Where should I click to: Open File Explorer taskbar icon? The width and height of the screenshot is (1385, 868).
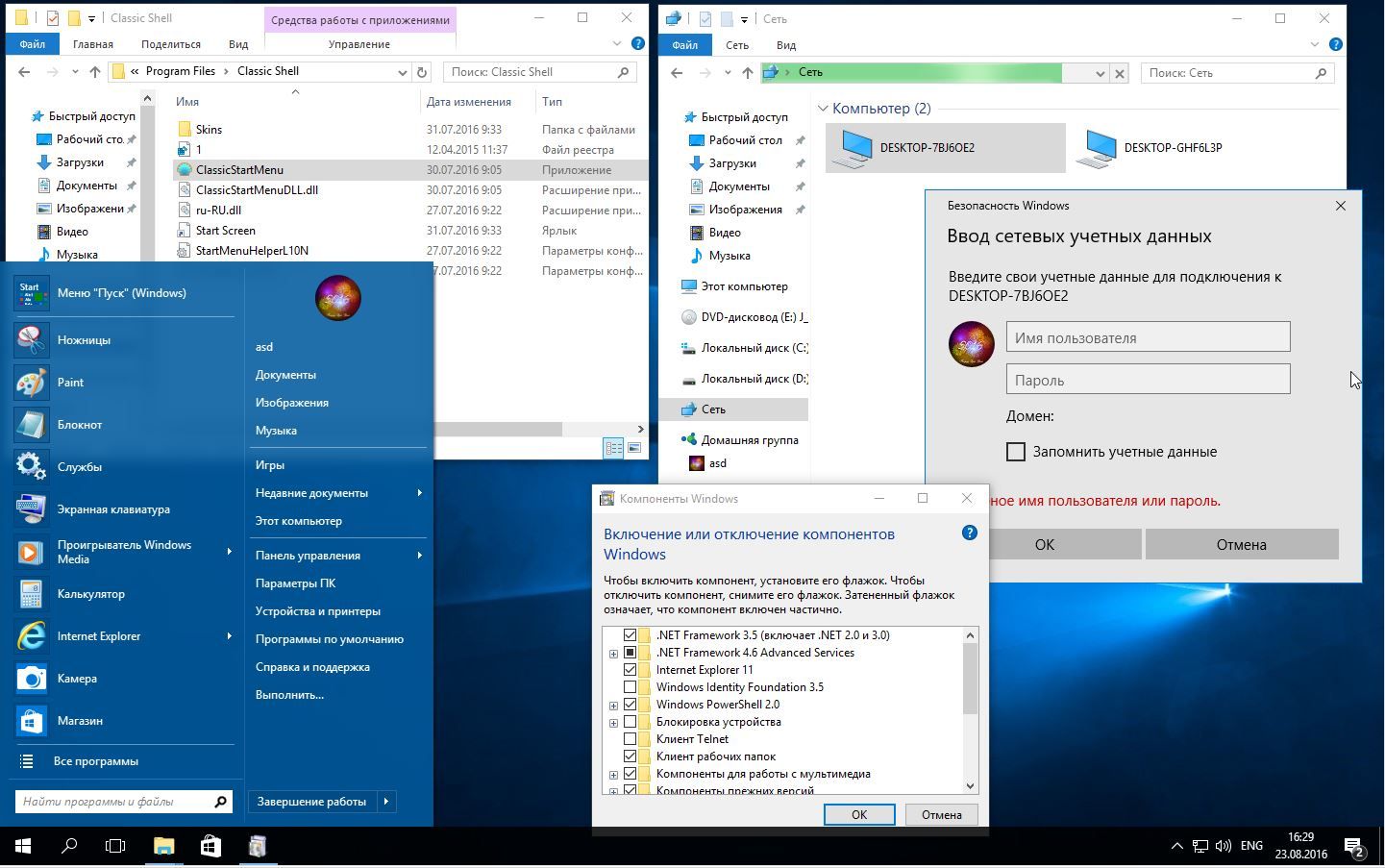click(163, 846)
